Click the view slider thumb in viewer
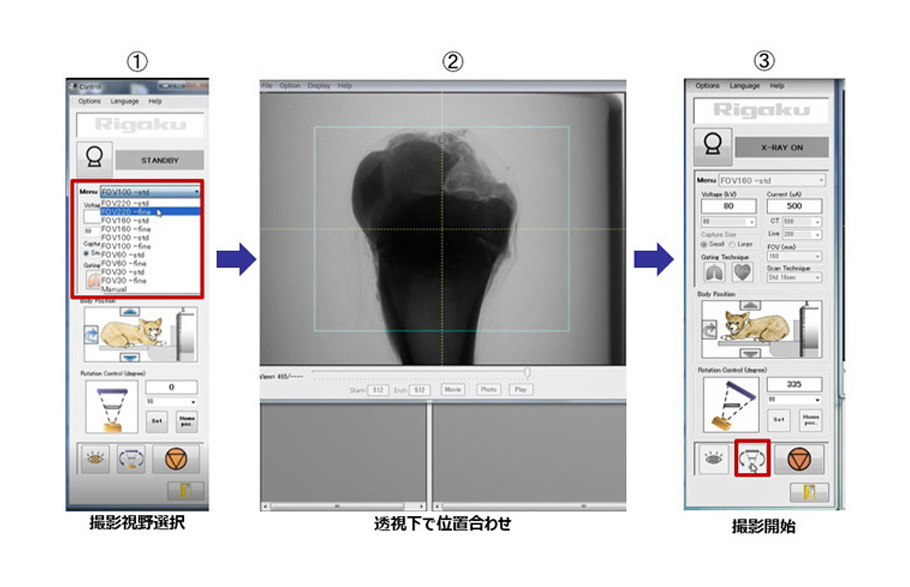 (x=528, y=372)
